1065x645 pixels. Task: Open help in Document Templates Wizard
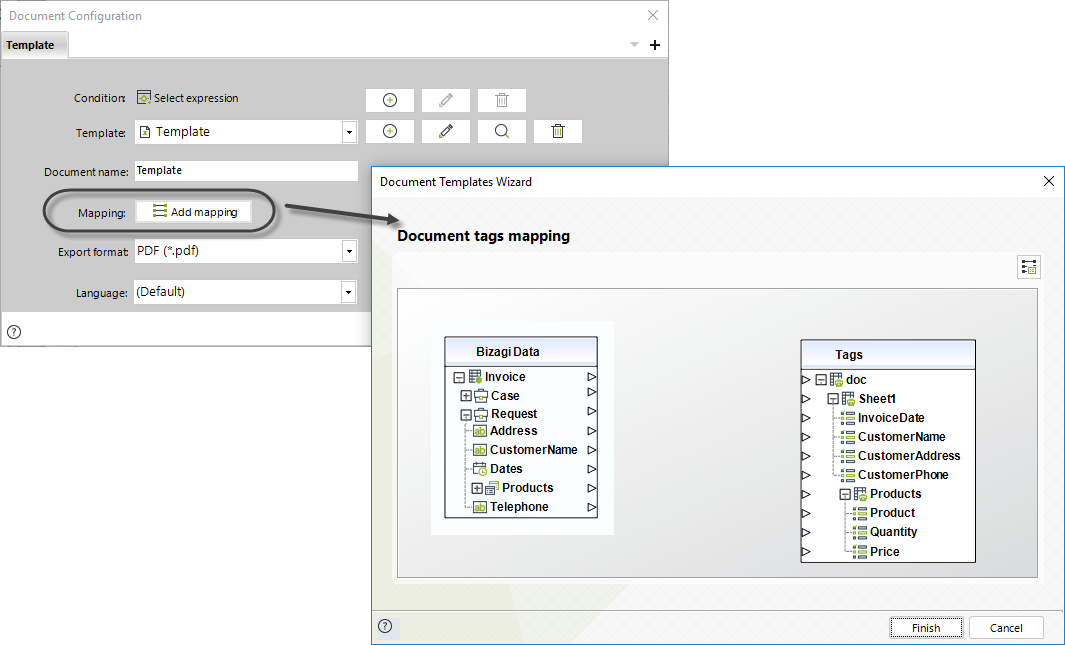[x=385, y=626]
